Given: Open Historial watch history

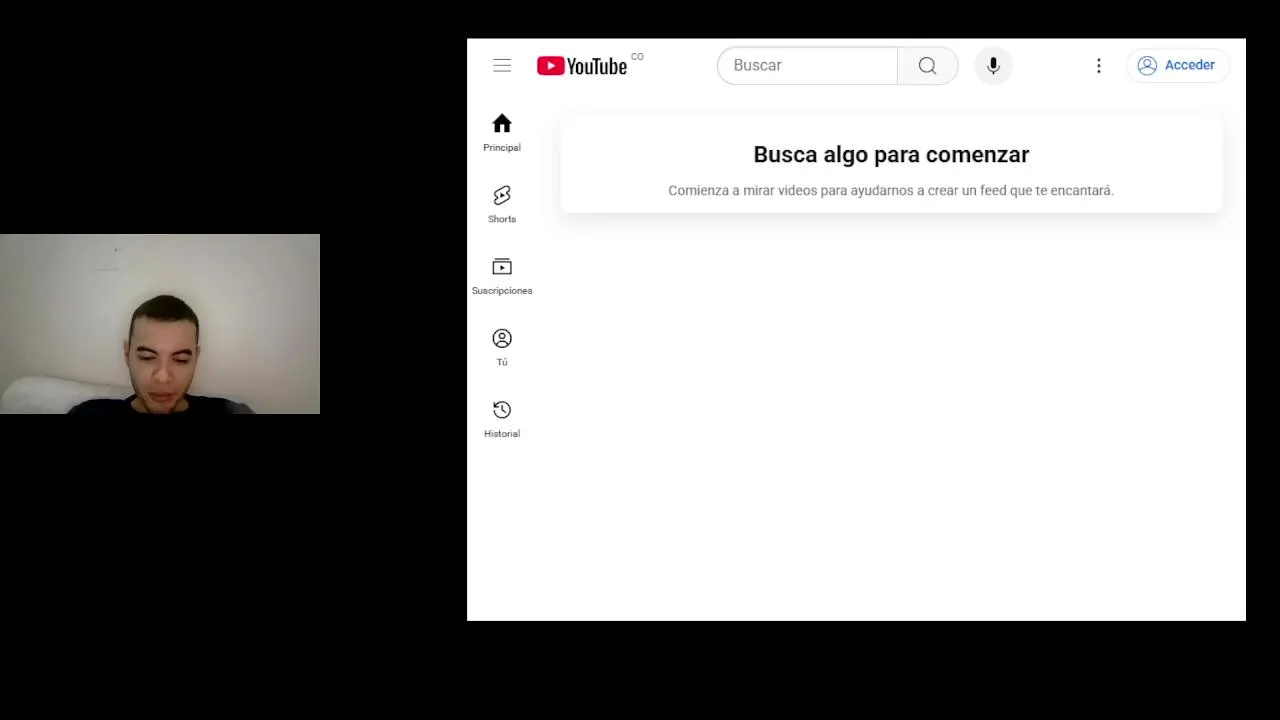Looking at the screenshot, I should [502, 419].
